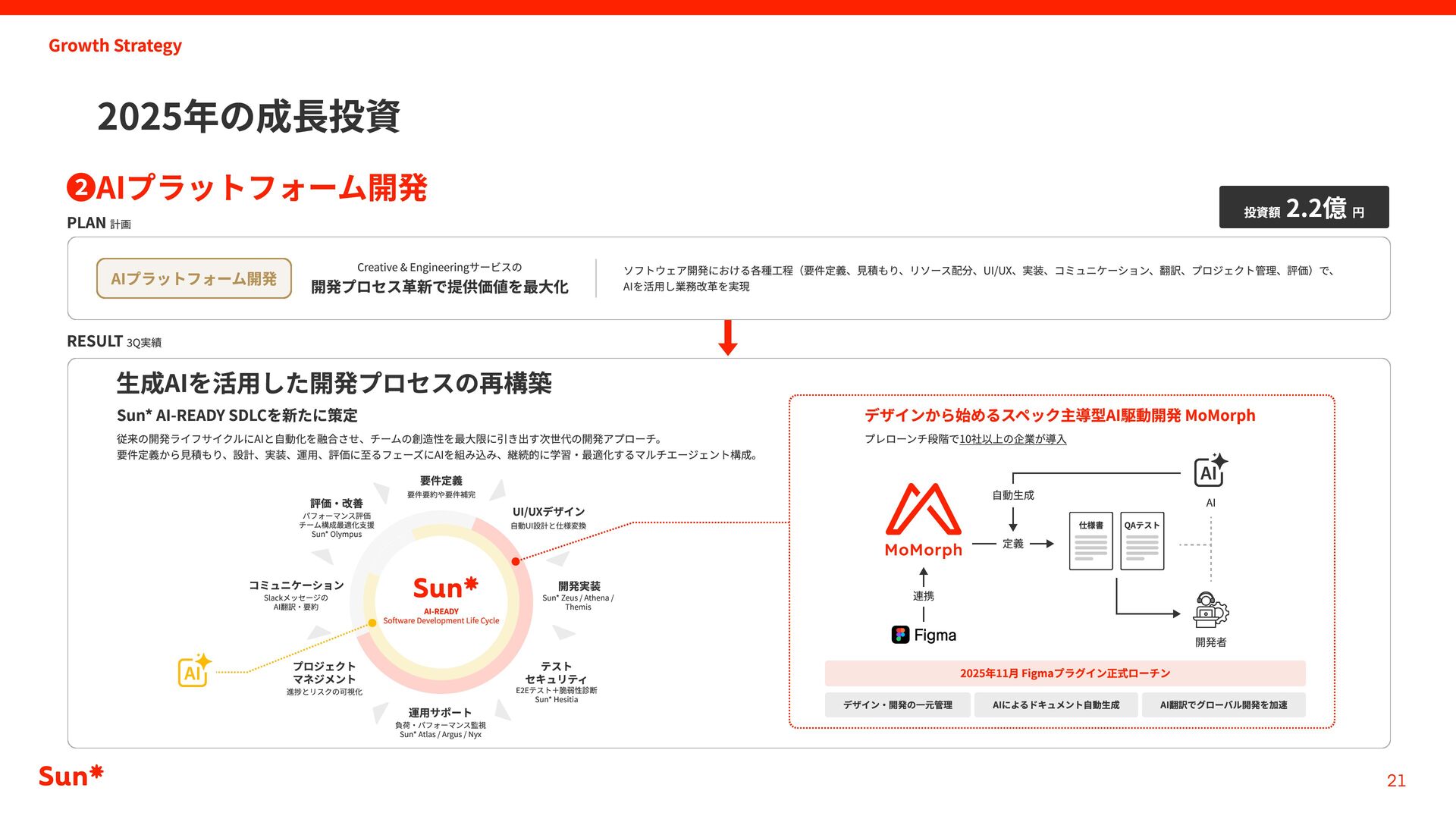Click the developer (開発者) icon
The image size is (1456, 819).
coord(1210,610)
